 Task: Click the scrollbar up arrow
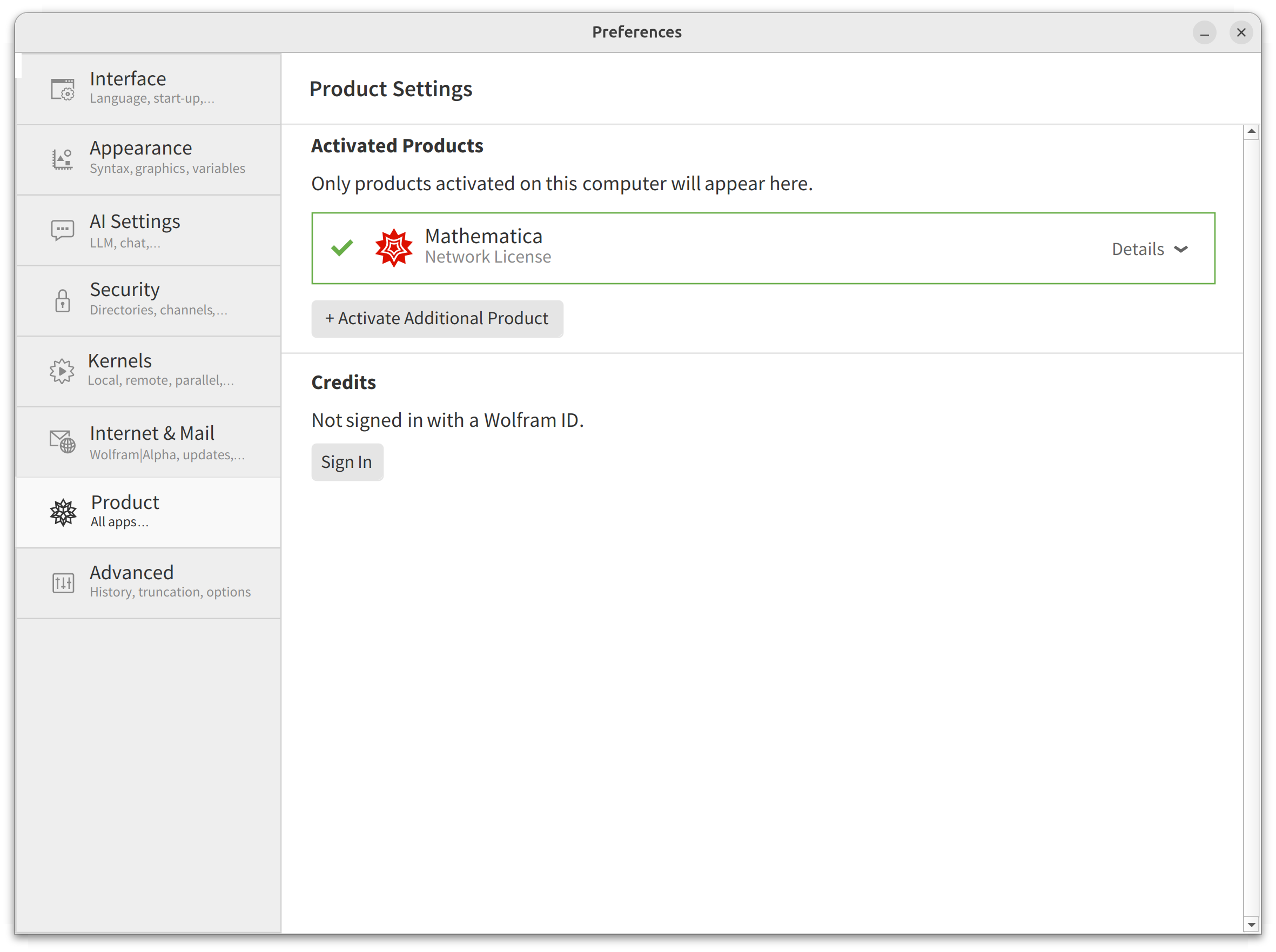pos(1251,132)
